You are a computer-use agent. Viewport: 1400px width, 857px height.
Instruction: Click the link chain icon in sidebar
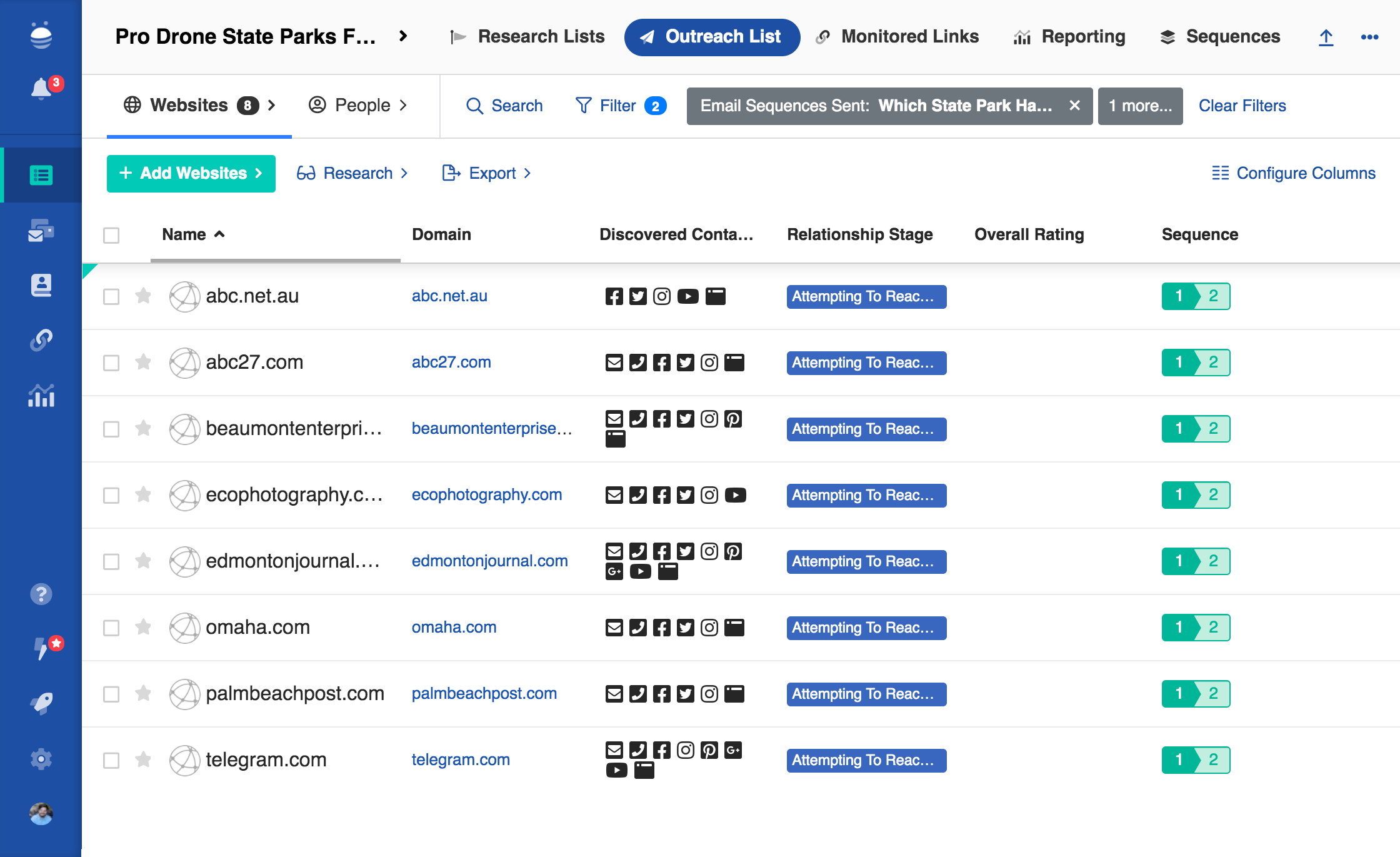tap(41, 340)
